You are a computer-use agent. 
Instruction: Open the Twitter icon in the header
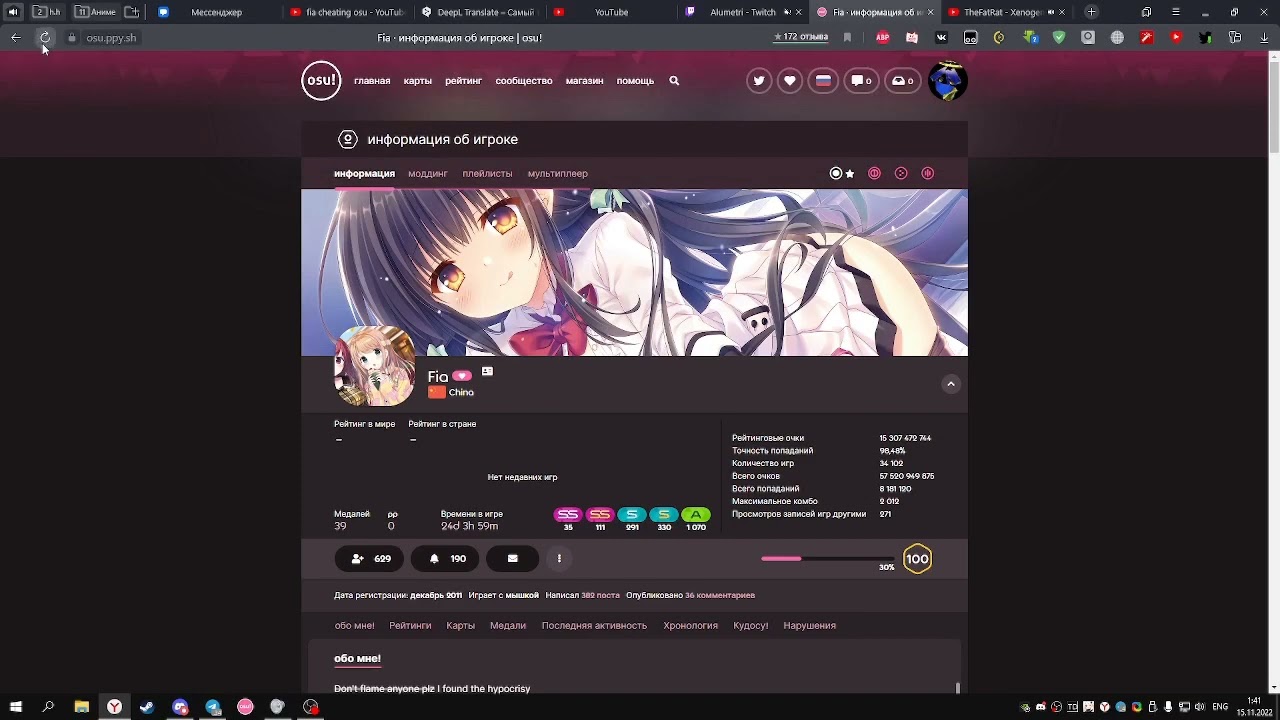click(x=759, y=81)
